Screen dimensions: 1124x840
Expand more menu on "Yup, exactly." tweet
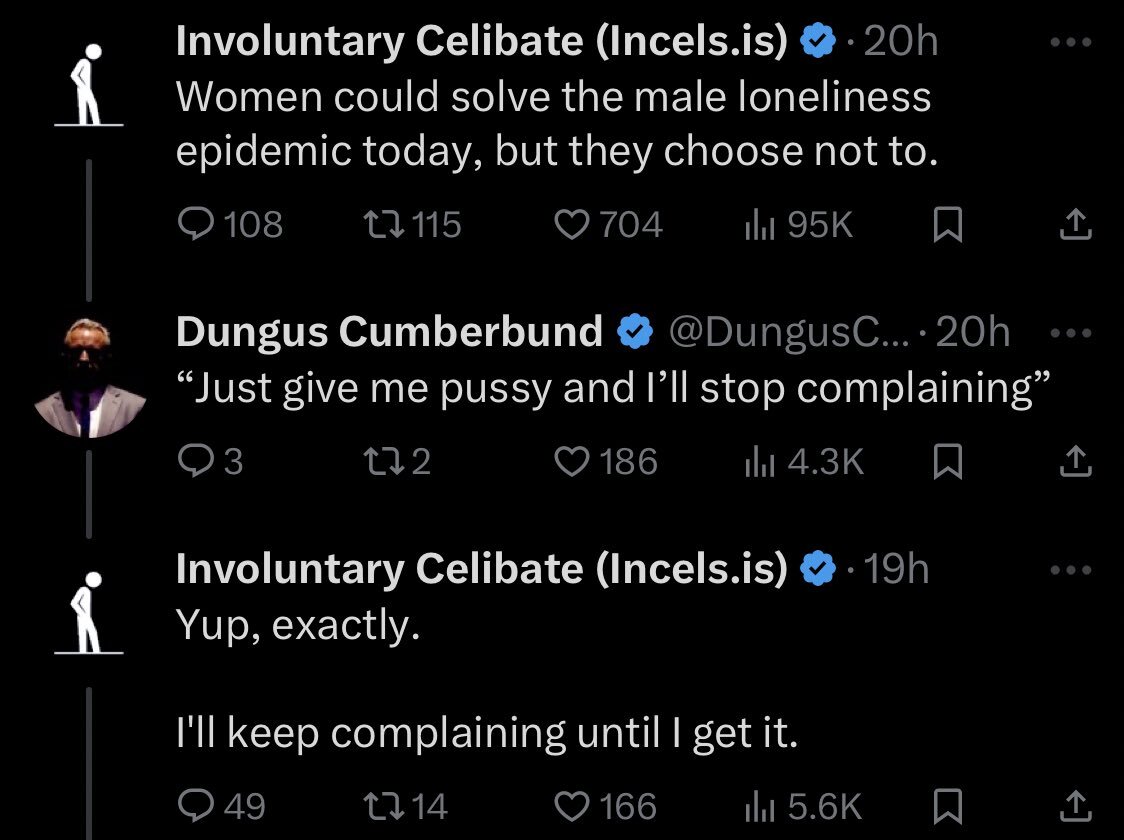1075,571
